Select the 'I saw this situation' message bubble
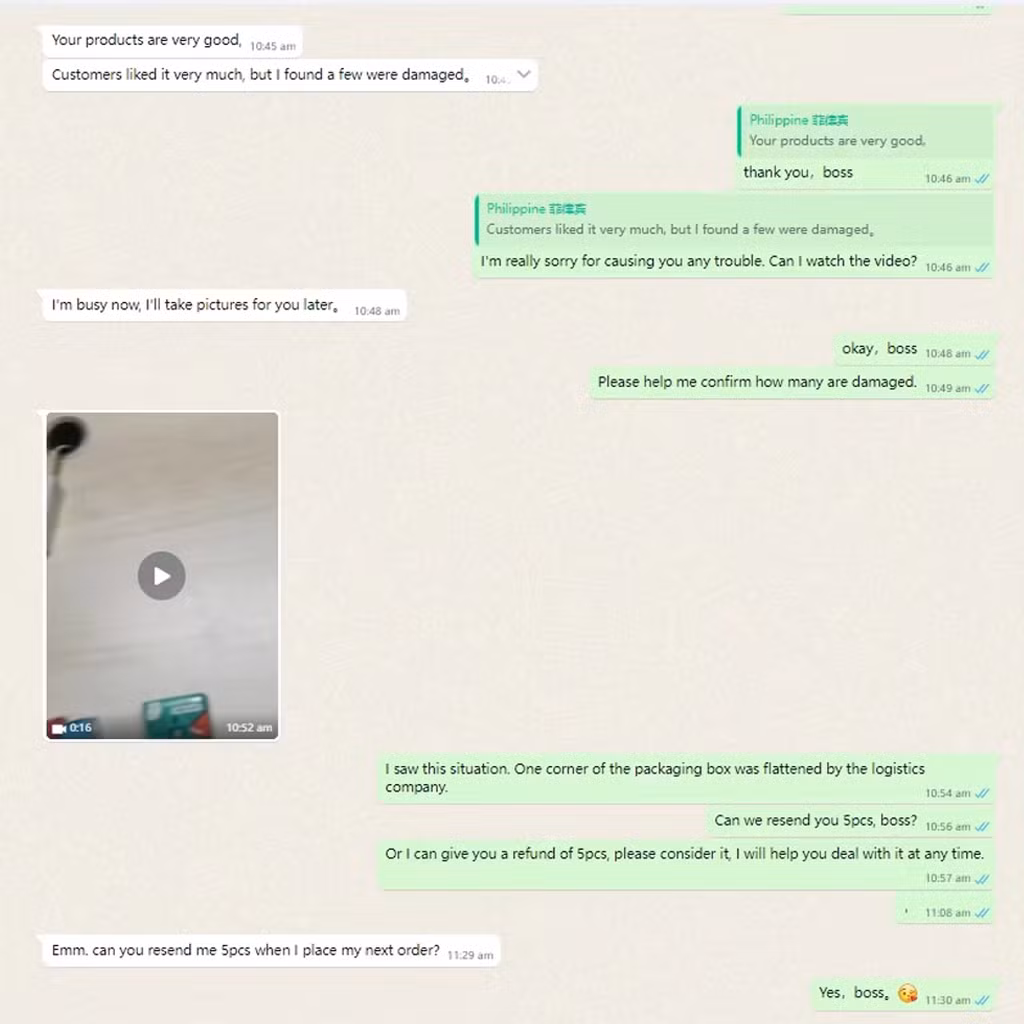Image resolution: width=1024 pixels, height=1024 pixels. [686, 778]
